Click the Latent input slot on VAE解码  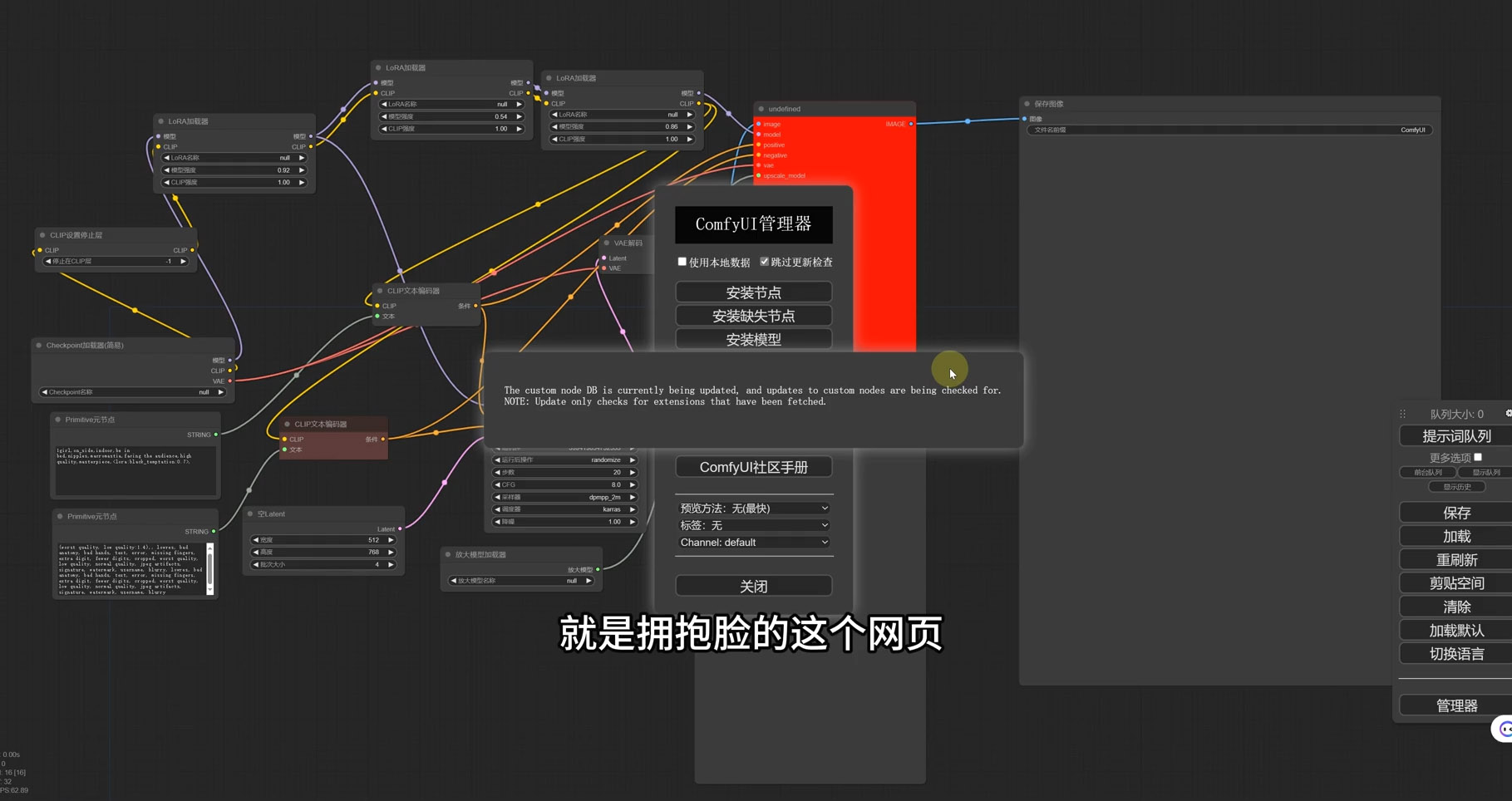point(604,258)
